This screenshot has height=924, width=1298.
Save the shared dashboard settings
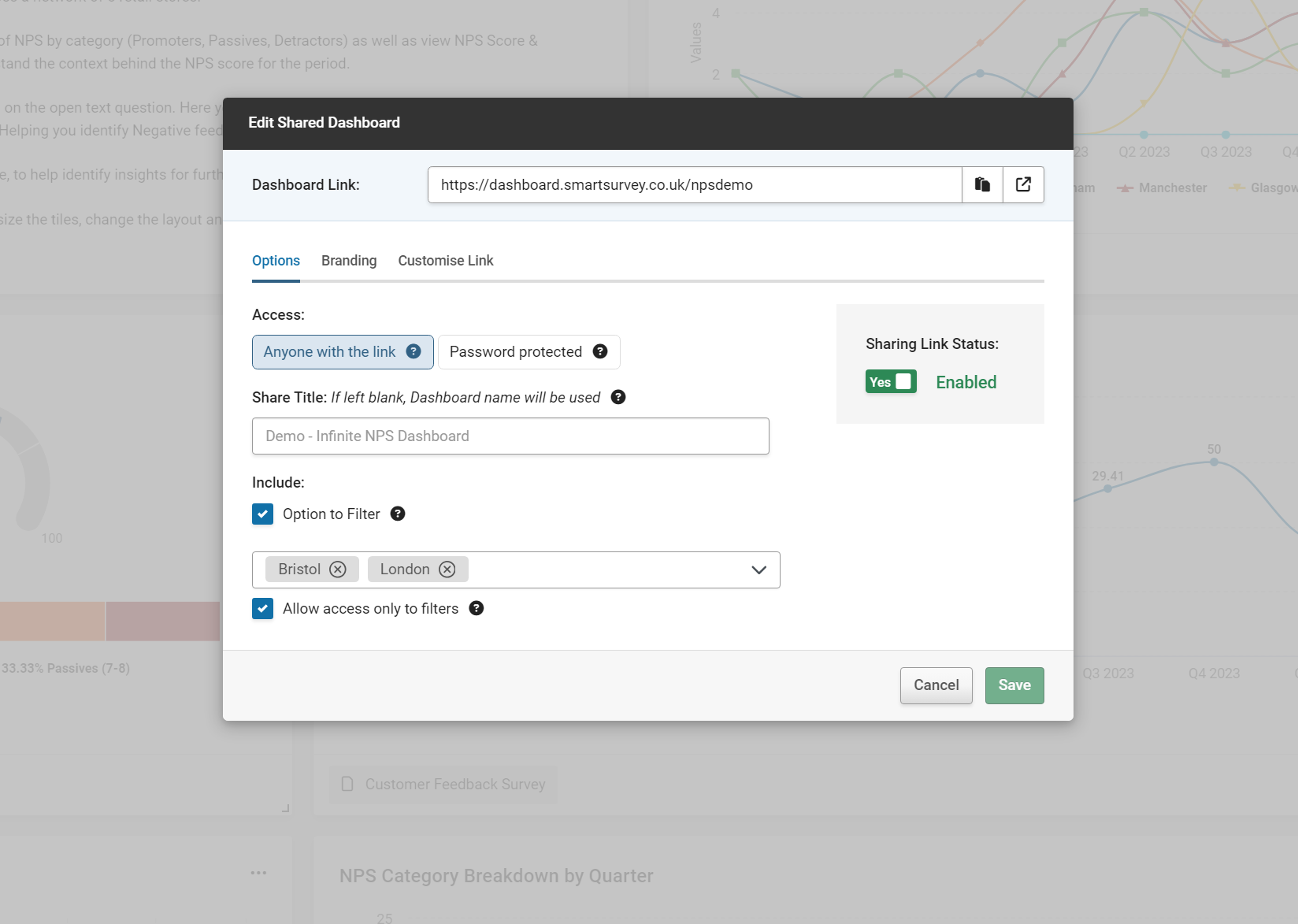coord(1014,685)
